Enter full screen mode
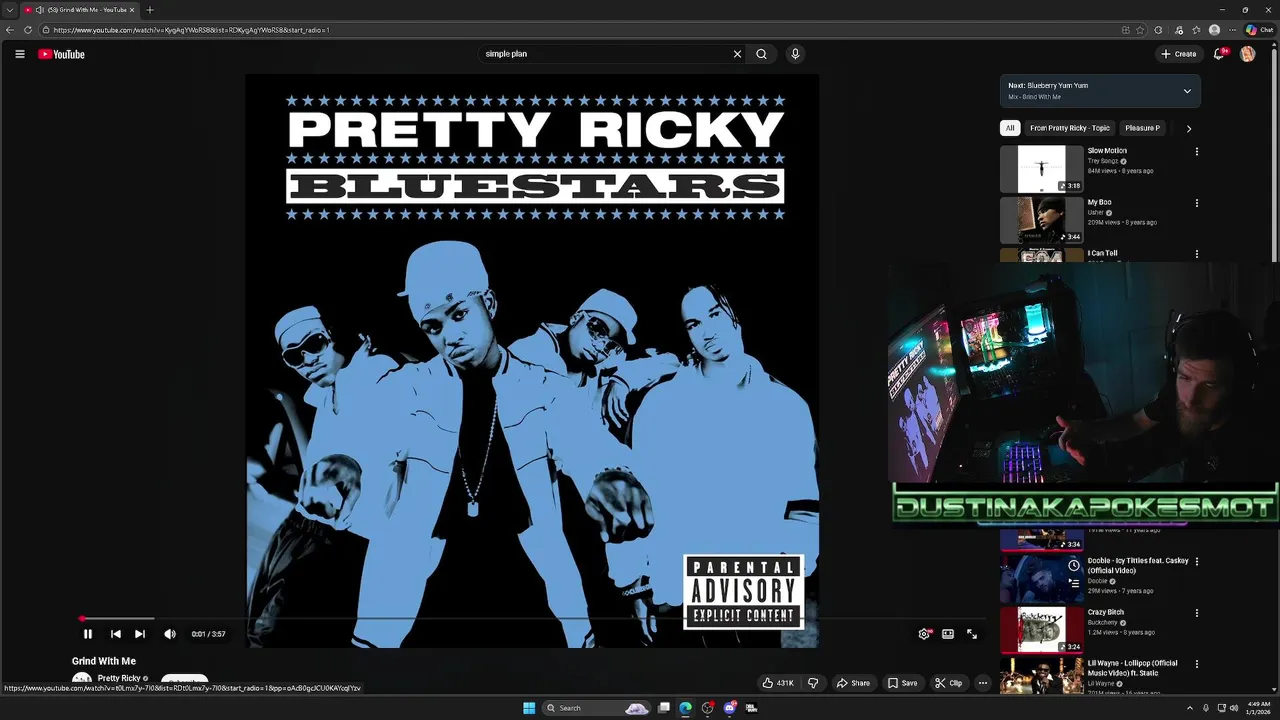The width and height of the screenshot is (1280, 720). tap(972, 634)
